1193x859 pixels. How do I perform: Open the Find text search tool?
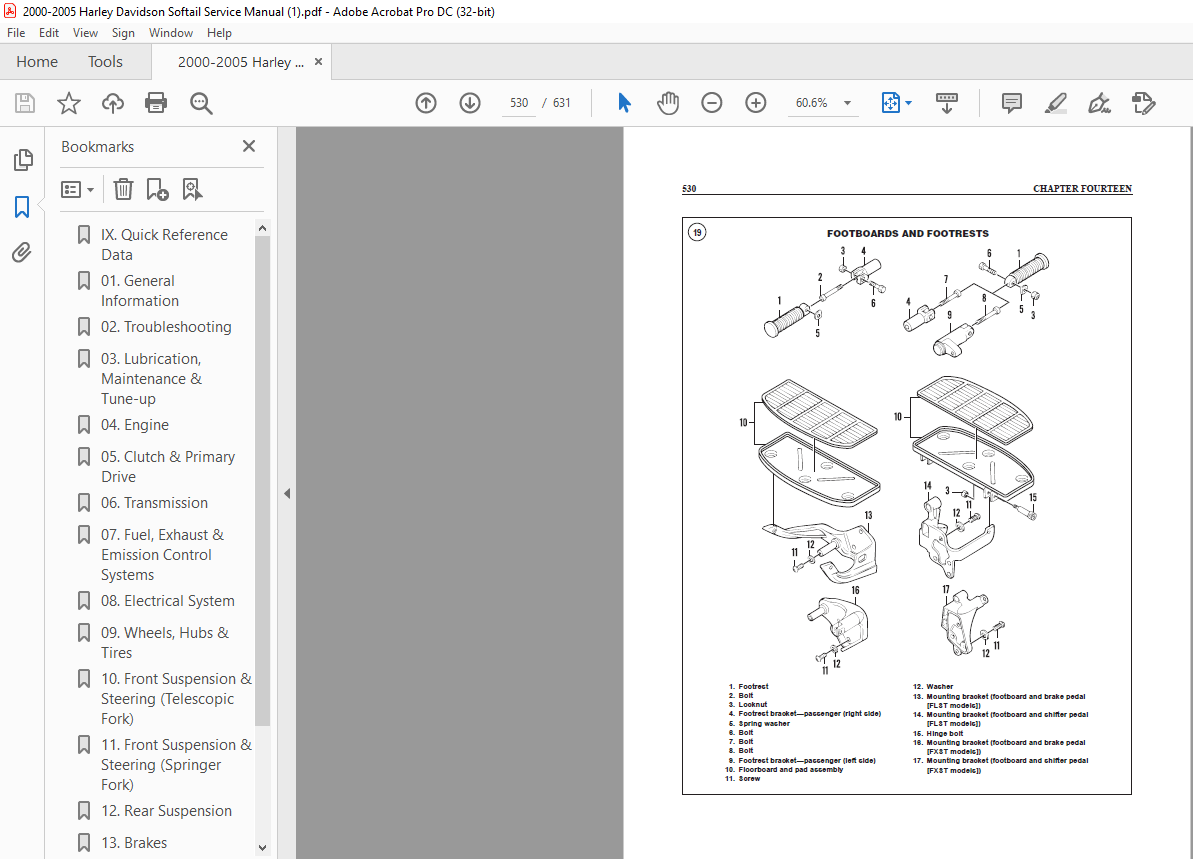point(201,103)
